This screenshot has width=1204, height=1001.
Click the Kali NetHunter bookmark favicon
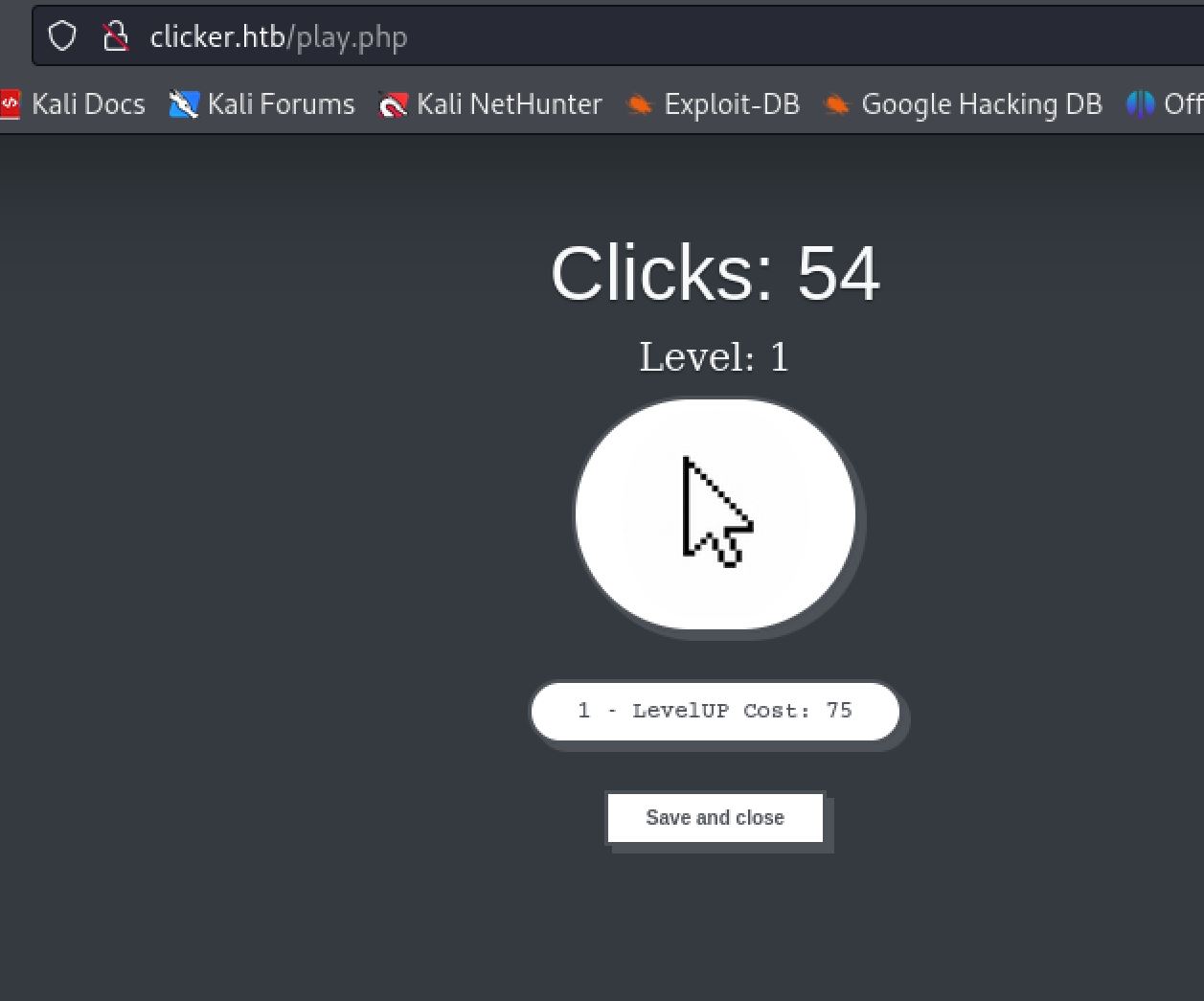pyautogui.click(x=393, y=104)
